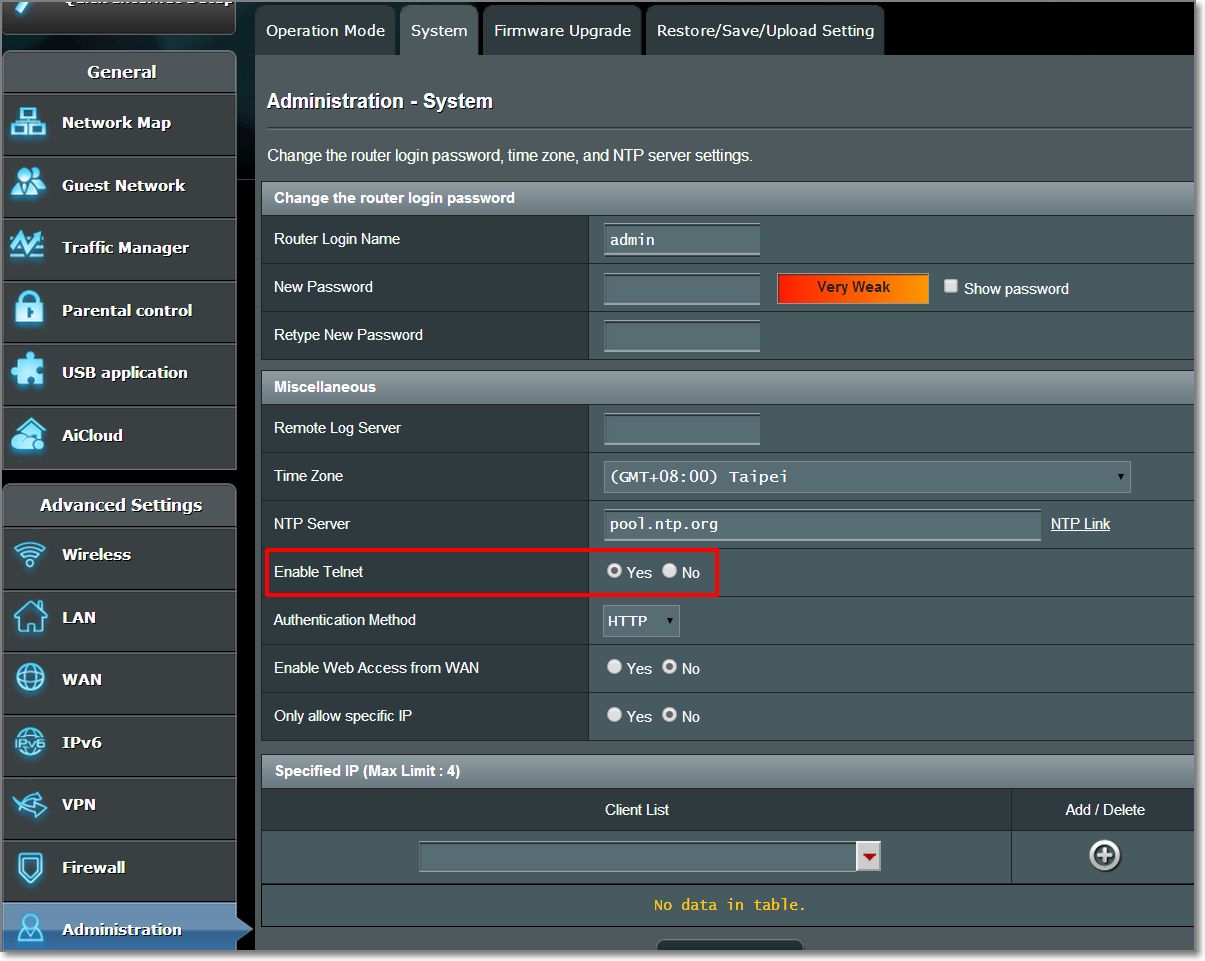Click the Enable Telnet label text
Screen dimensions: 1205x961
(318, 572)
